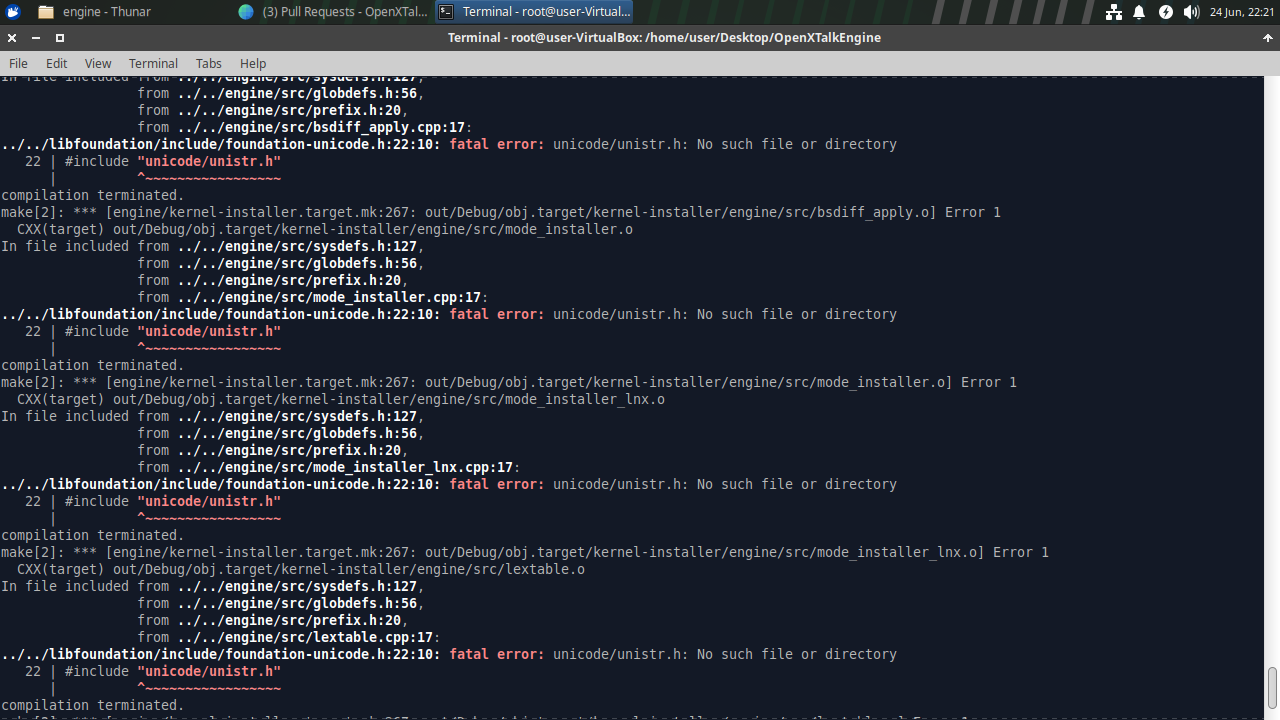This screenshot has width=1280, height=720.
Task: Minimize the Terminal window
Action: (x=36, y=38)
